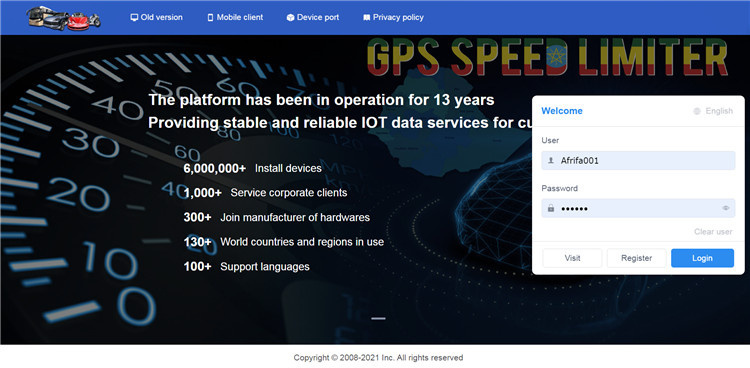Open the Privacy policy link
750x368 pixels.
coord(393,17)
